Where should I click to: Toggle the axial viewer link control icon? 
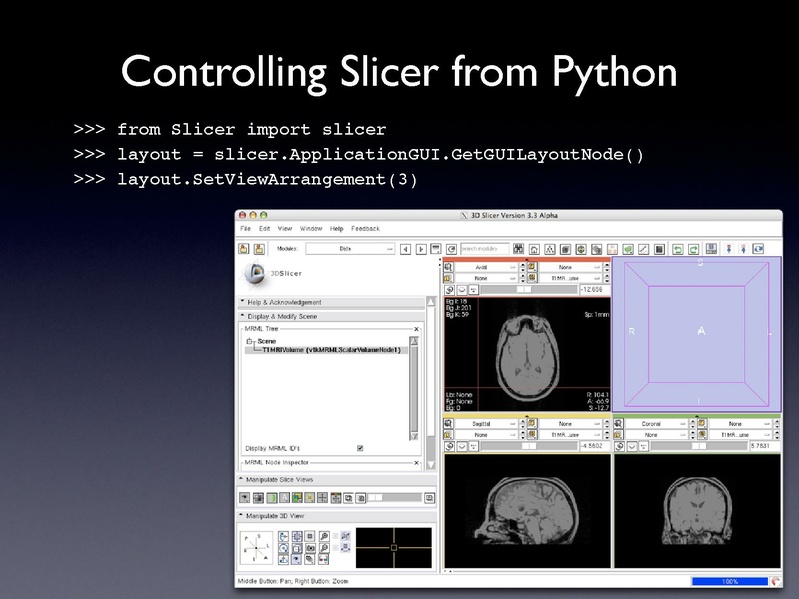(449, 290)
